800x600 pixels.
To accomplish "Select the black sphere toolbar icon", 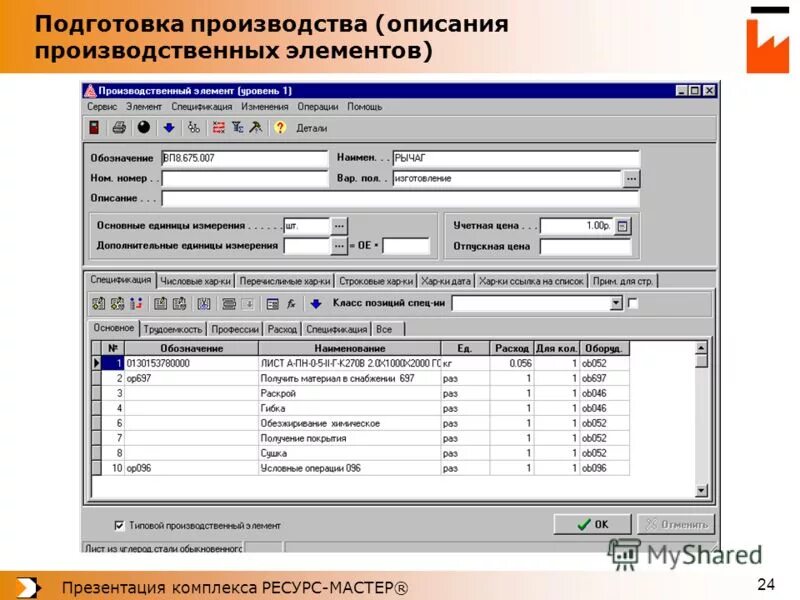I will pos(144,127).
